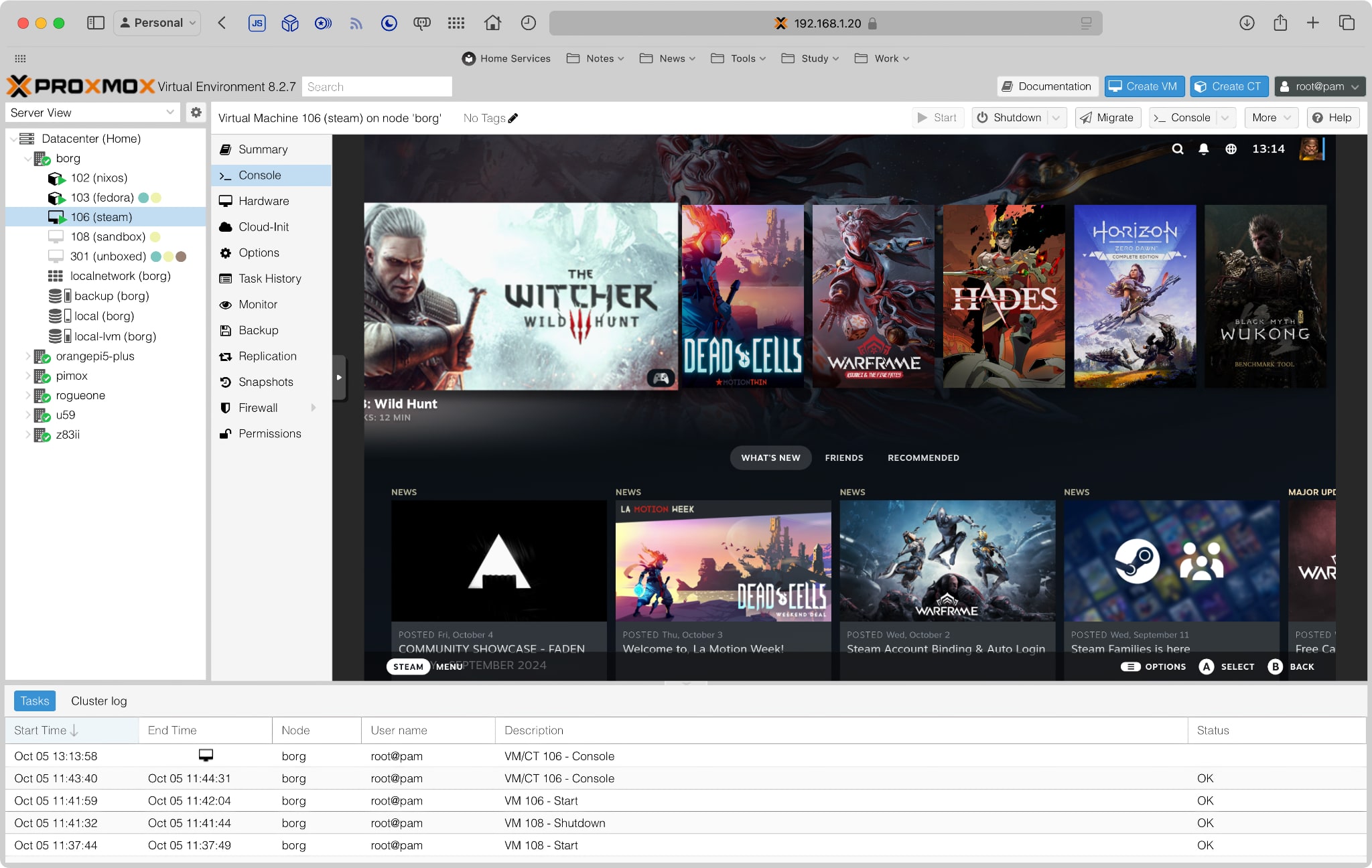Click the Steam profile avatar

(x=1310, y=149)
